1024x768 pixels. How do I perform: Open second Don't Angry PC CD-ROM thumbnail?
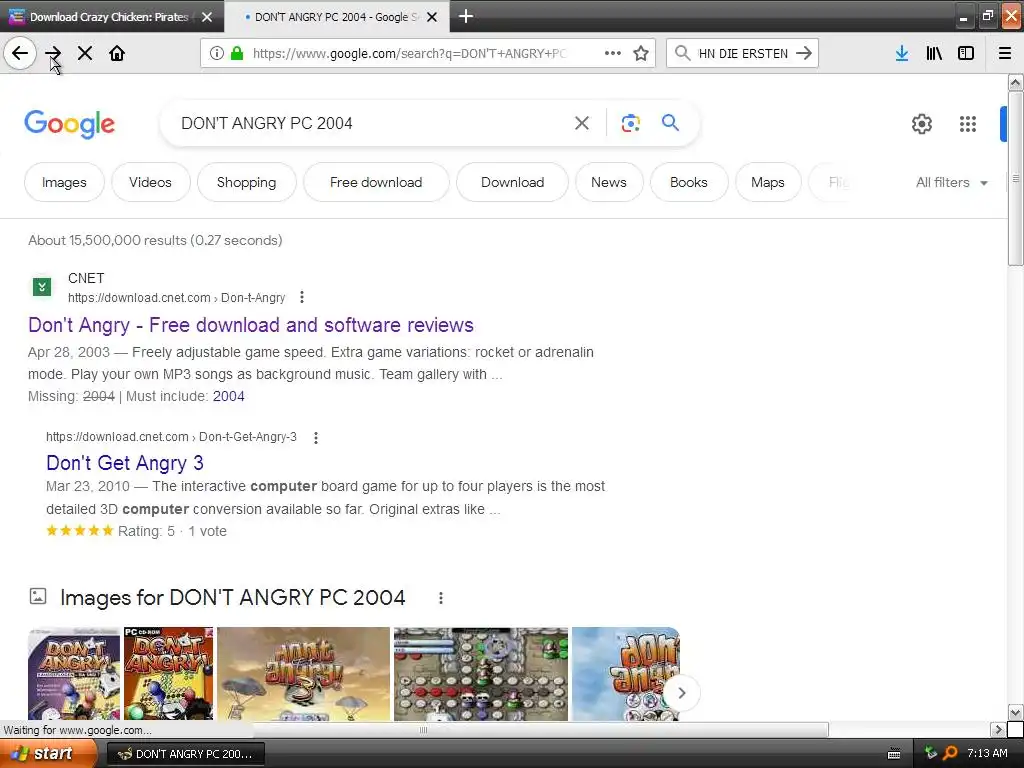pos(168,673)
